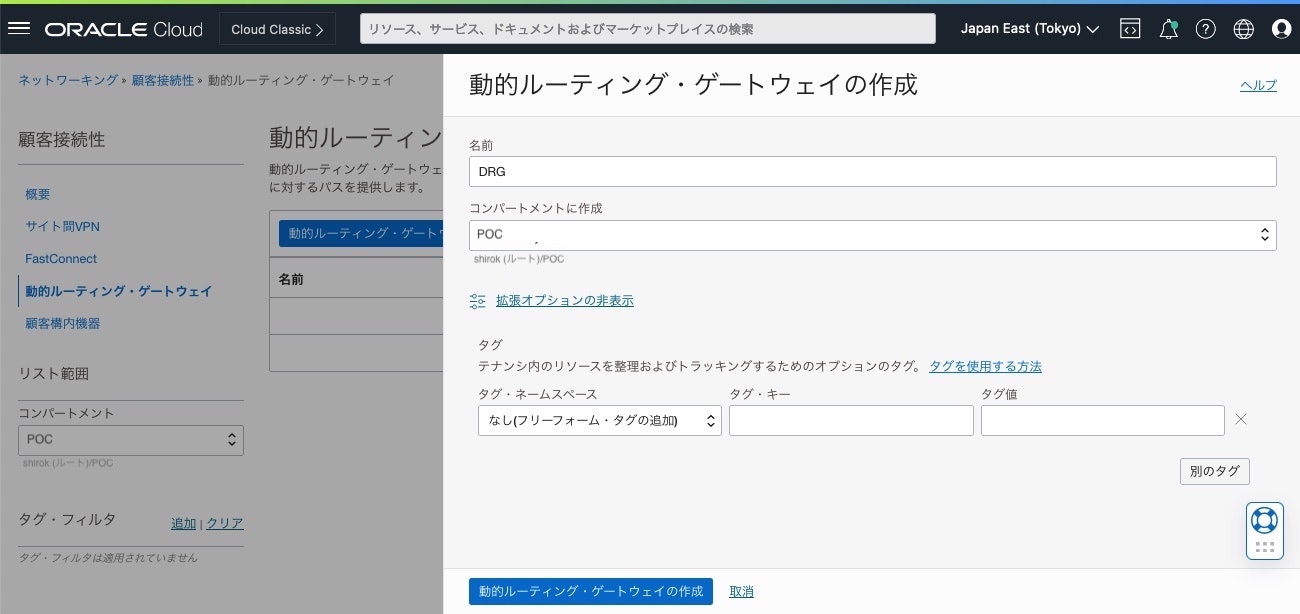The height and width of the screenshot is (614, 1300).
Task: Click the 名前 column header in table
Action: 291,279
